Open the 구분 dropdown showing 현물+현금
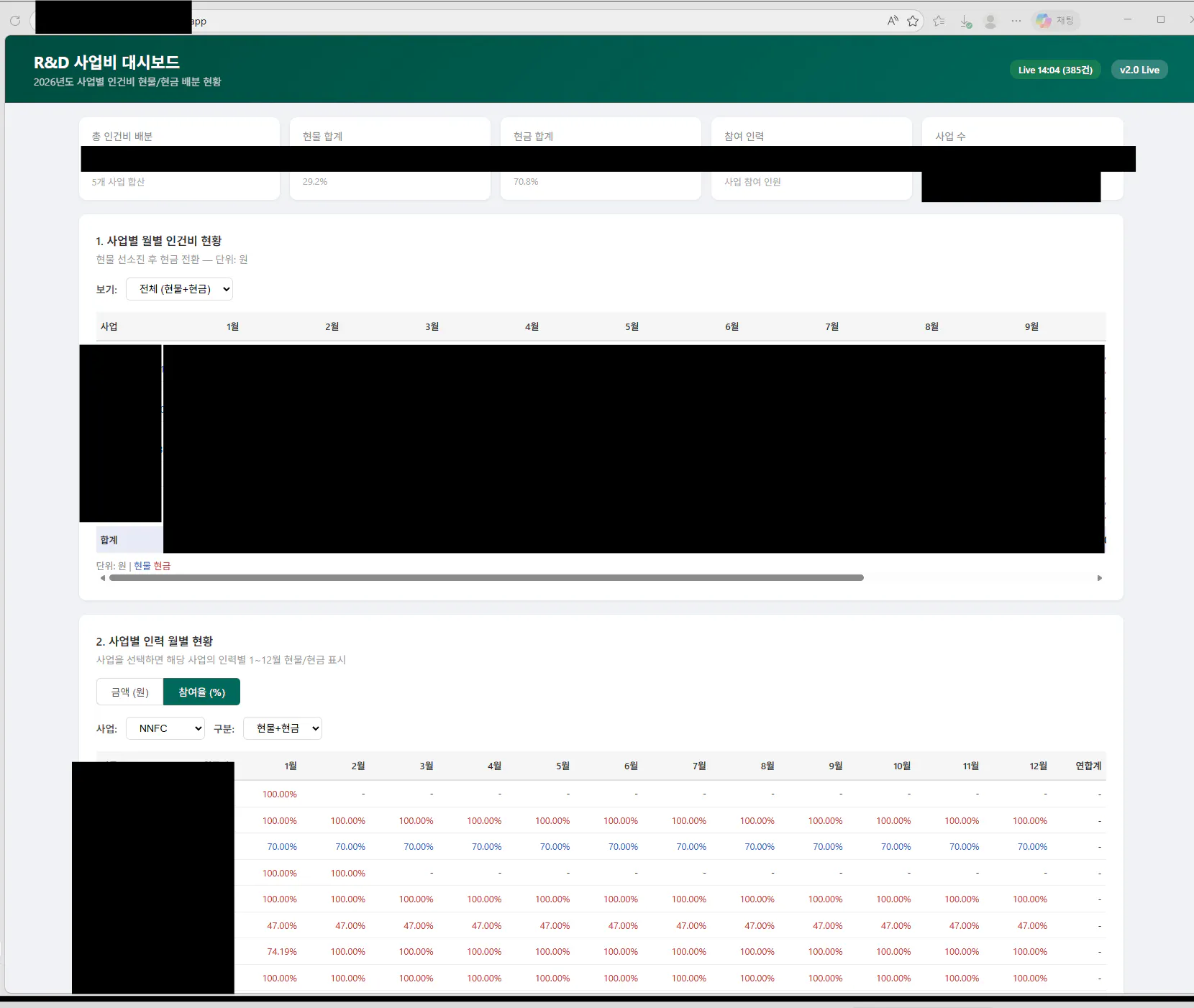The width and height of the screenshot is (1194, 1008). 283,728
